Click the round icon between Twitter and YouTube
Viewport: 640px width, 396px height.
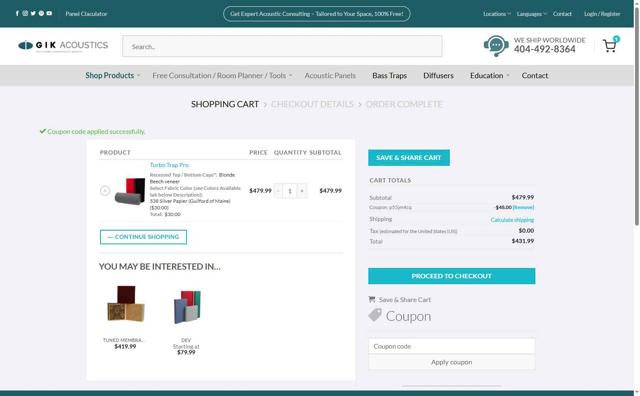tap(41, 13)
